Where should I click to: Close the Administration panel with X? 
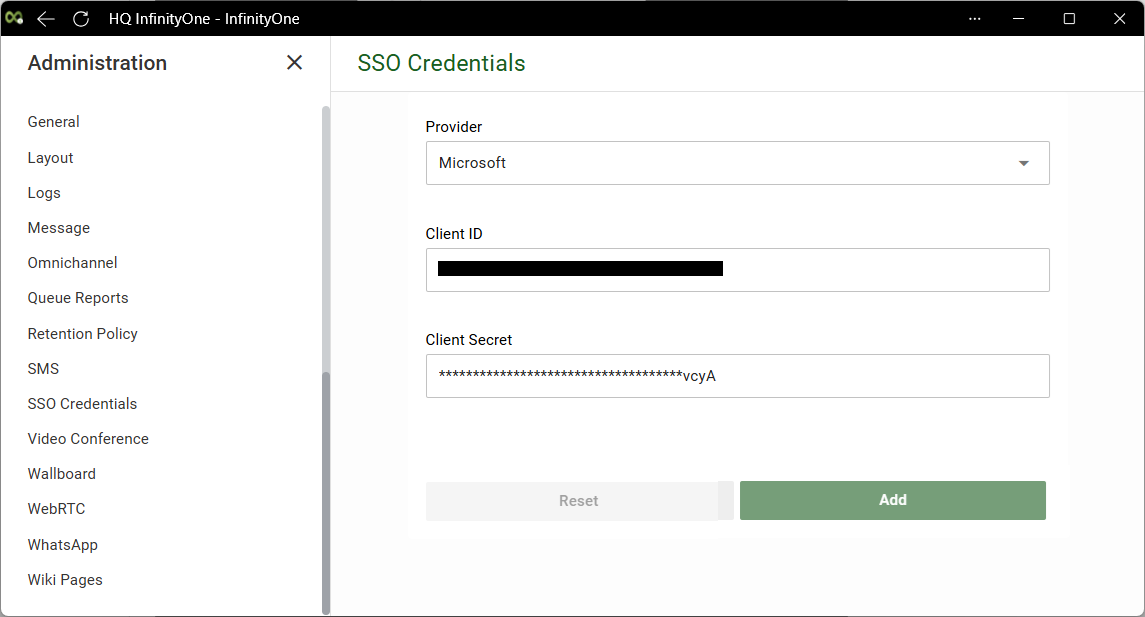[294, 63]
